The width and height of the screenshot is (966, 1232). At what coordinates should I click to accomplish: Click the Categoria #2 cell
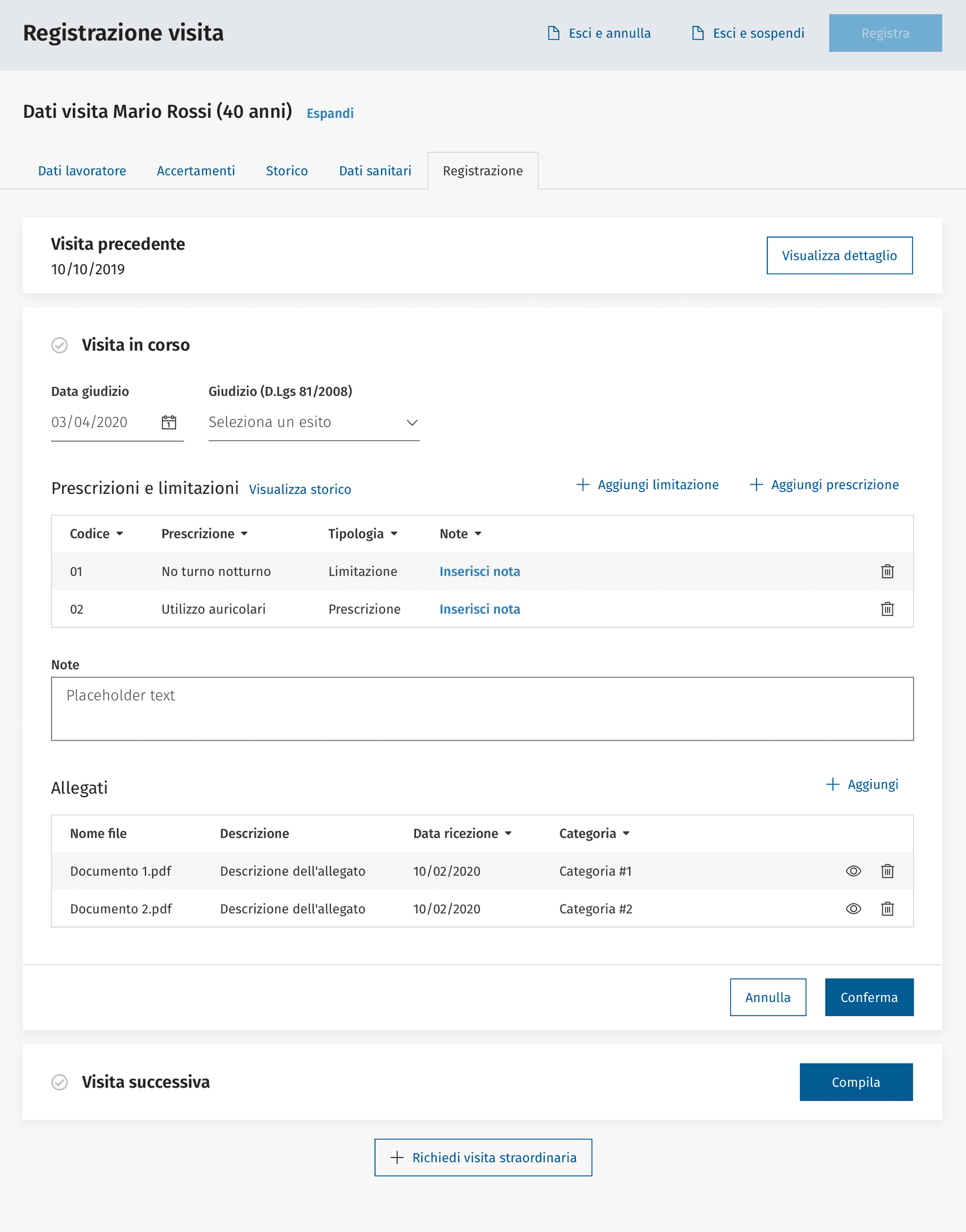pyautogui.click(x=596, y=909)
